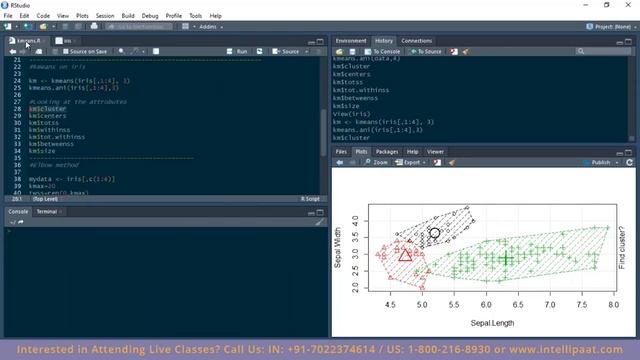Image resolution: width=640 pixels, height=360 pixels.
Task: Clear all plots with the broom icon
Action: 451,162
